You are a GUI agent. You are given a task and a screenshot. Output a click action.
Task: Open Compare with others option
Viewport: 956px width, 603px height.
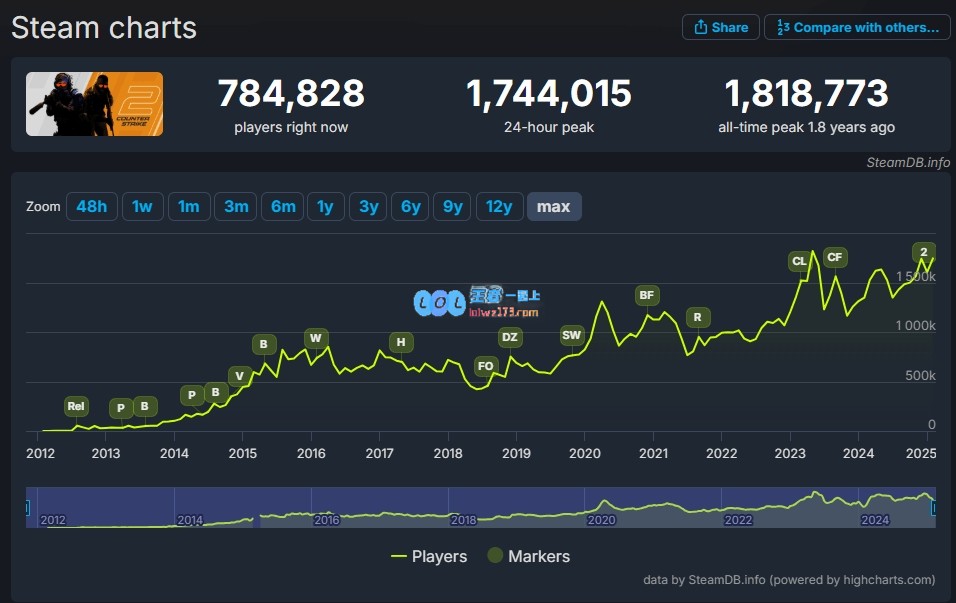(857, 27)
